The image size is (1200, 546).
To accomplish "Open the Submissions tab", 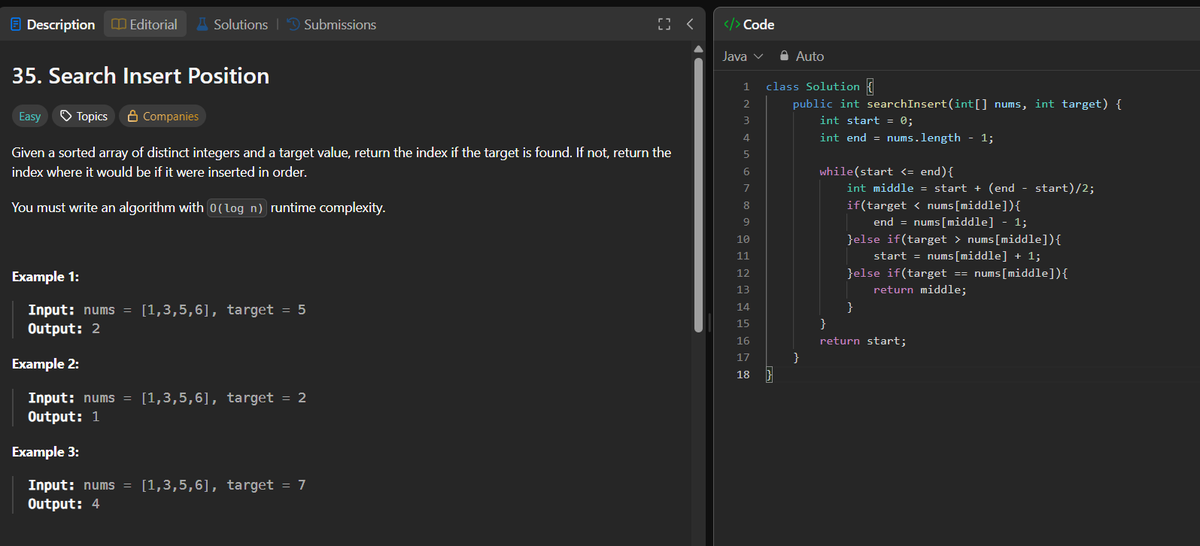I will pyautogui.click(x=331, y=24).
